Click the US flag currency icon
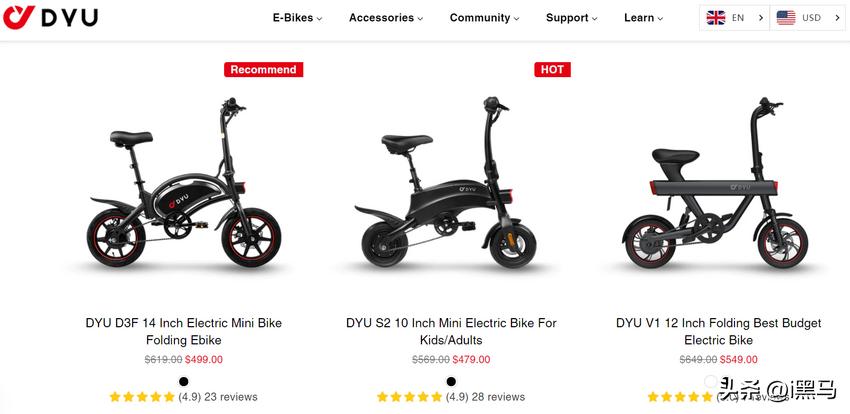Viewport: 850px width, 414px height. (x=785, y=18)
